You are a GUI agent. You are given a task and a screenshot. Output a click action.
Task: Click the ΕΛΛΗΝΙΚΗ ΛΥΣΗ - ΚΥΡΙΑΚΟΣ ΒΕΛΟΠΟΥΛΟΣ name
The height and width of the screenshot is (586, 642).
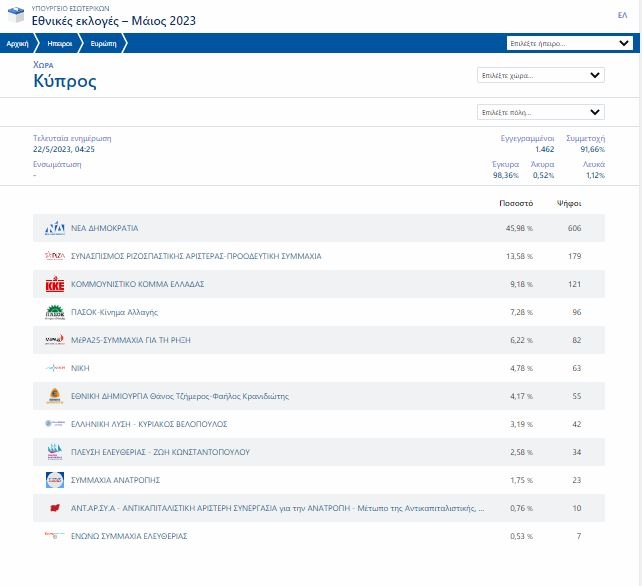(149, 424)
